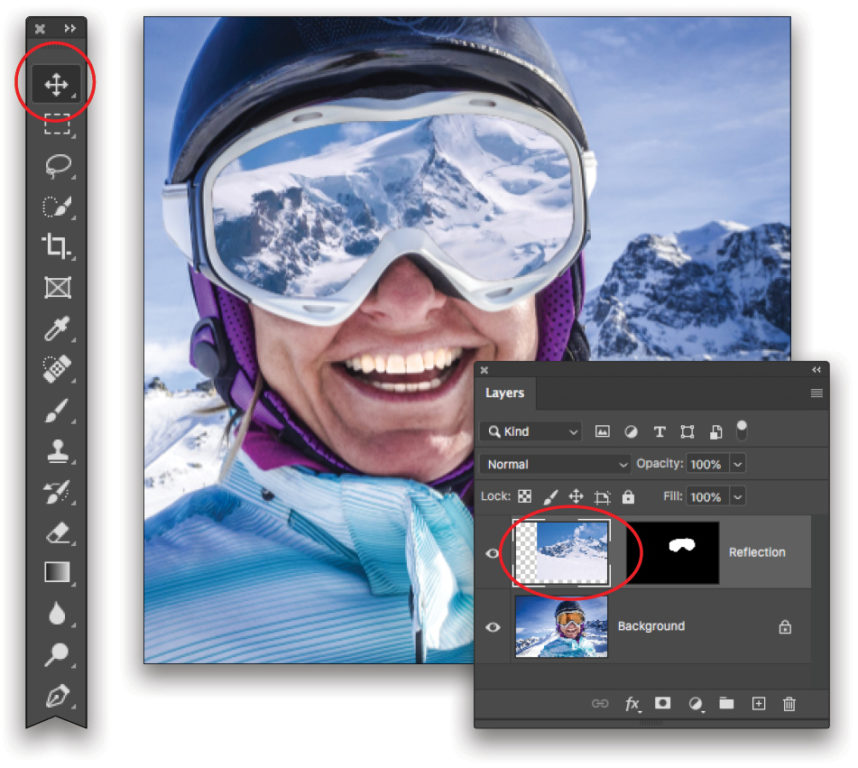Delete the selected layer

click(x=789, y=703)
